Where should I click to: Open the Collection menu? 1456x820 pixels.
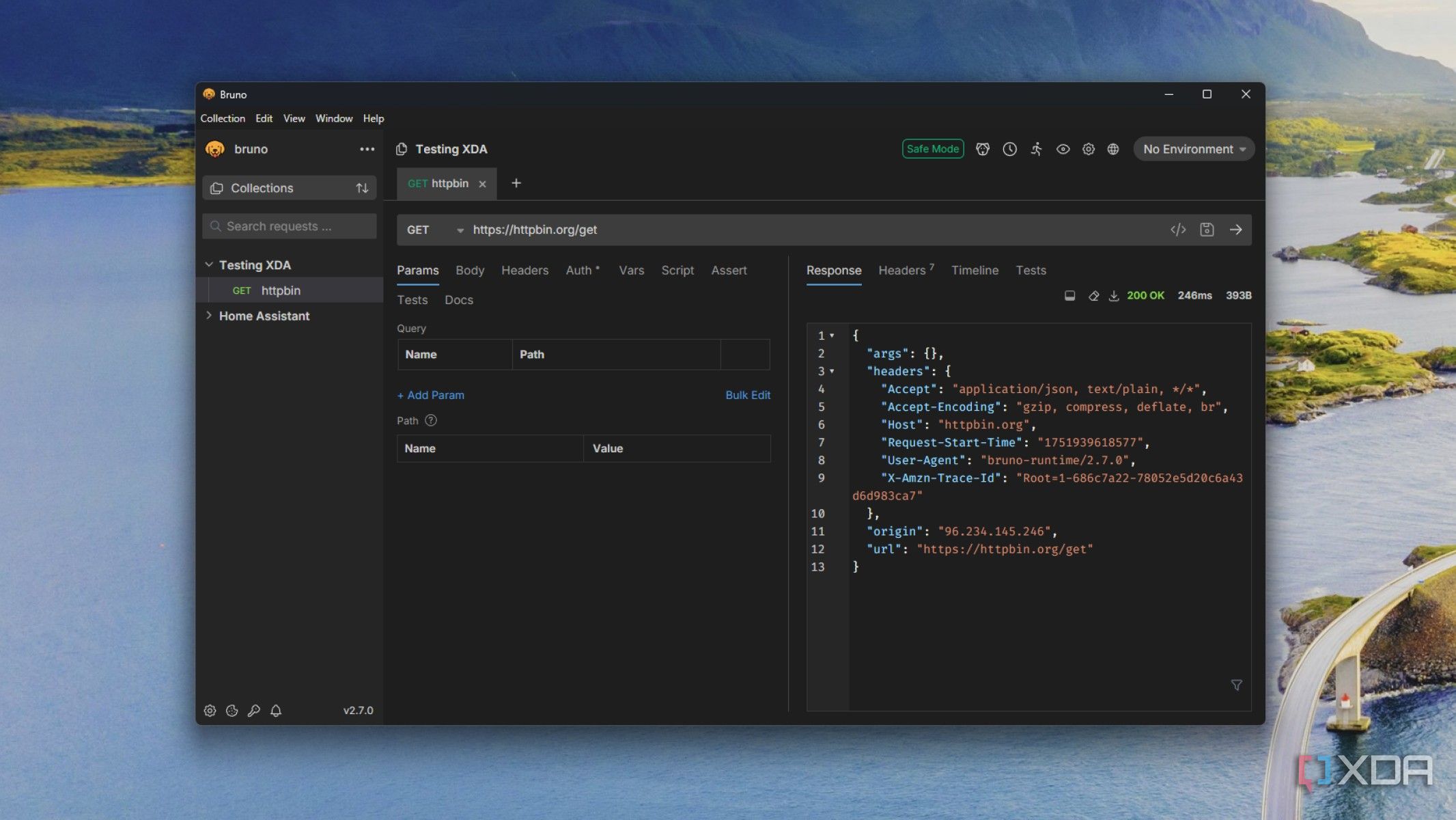pos(223,118)
